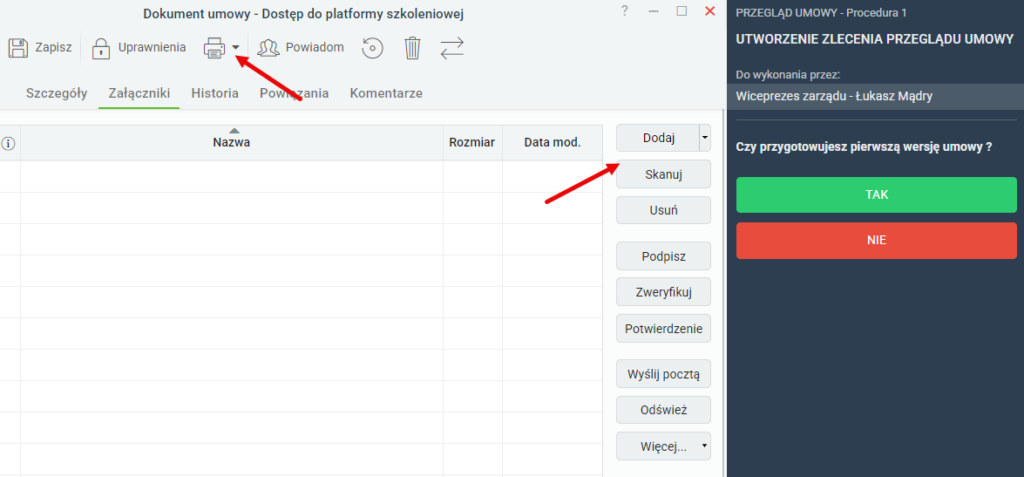The image size is (1024, 477).
Task: Minimize the Dokument umowy window
Action: click(x=653, y=11)
